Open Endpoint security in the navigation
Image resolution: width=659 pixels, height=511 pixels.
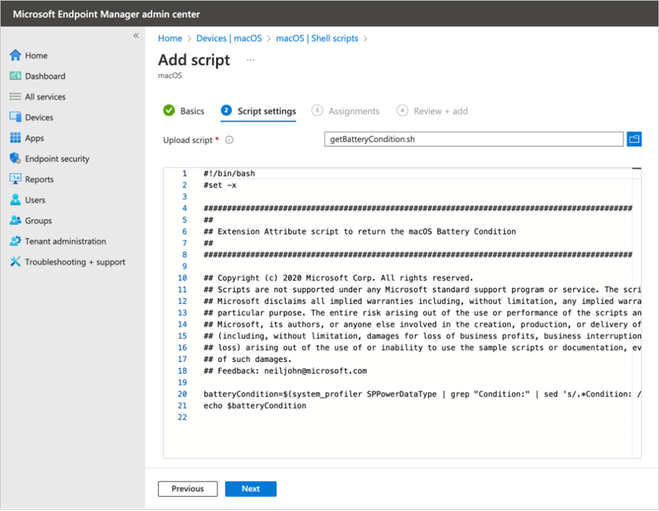pyautogui.click(x=57, y=158)
